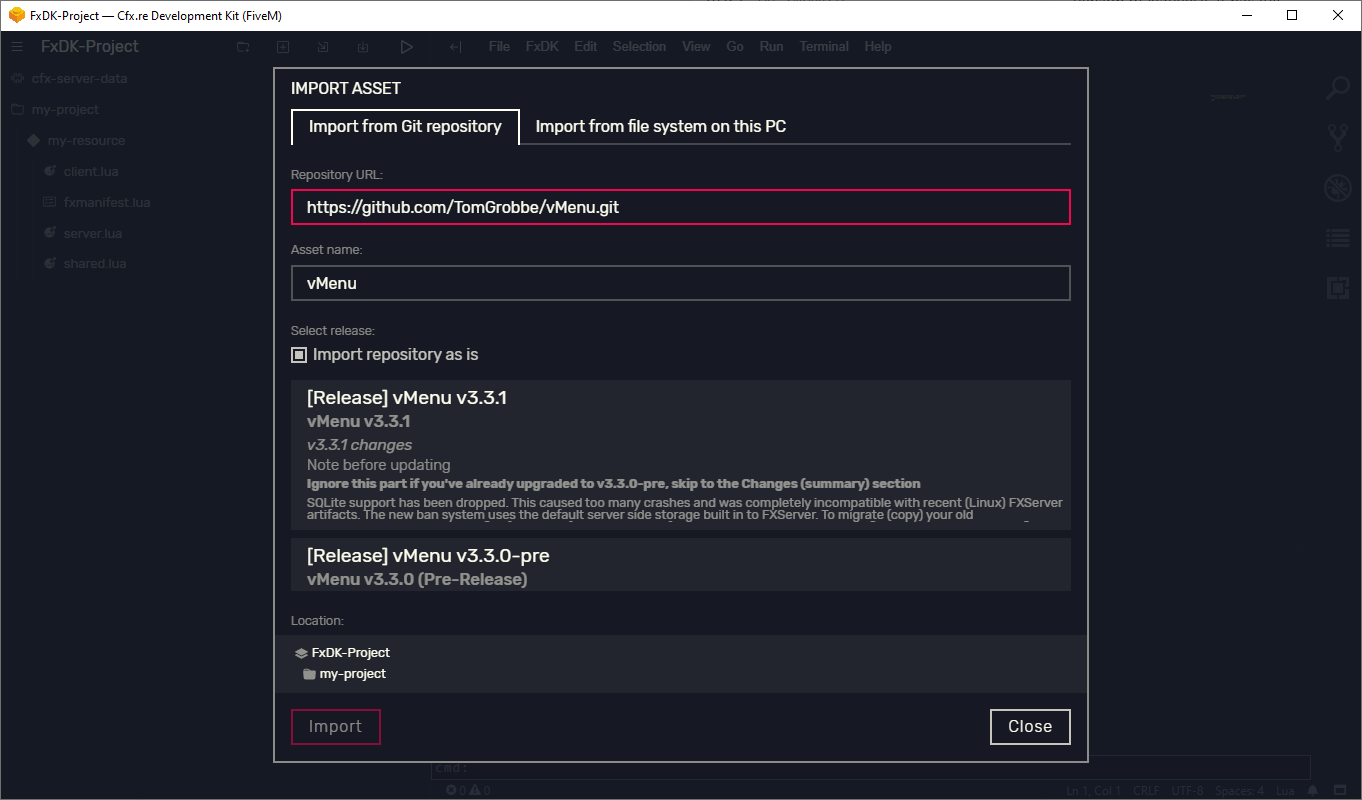Select the vMenu v3.3.0-pre release option
Screen dimensions: 1362x800
coord(680,565)
